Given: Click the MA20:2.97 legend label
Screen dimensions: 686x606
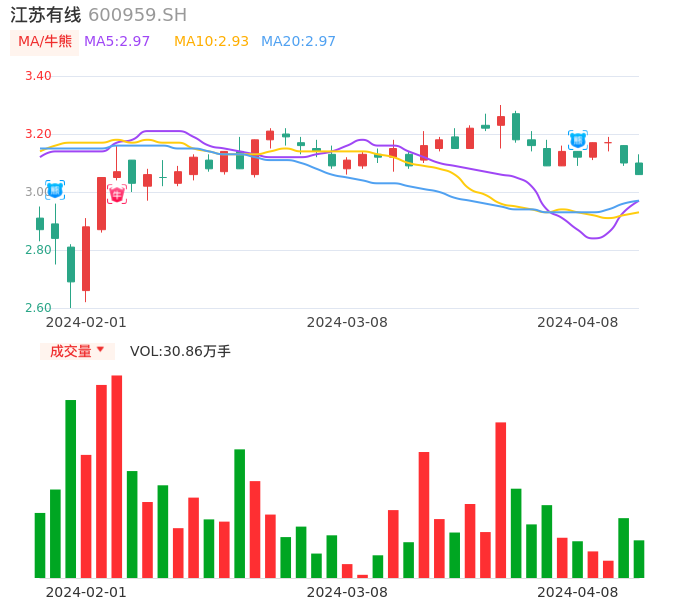Looking at the screenshot, I should tap(298, 41).
